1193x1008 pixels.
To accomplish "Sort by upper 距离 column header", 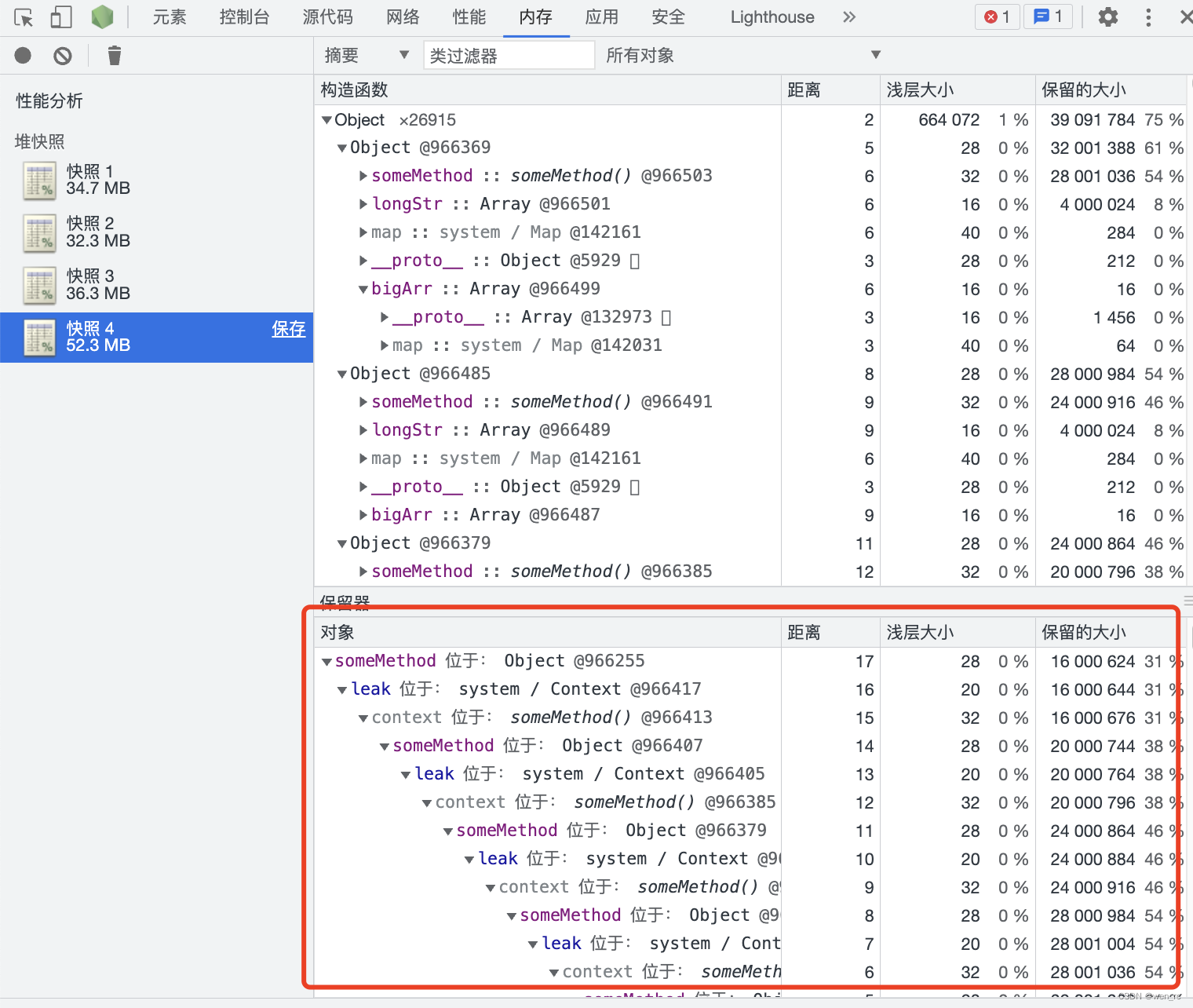I will click(830, 90).
